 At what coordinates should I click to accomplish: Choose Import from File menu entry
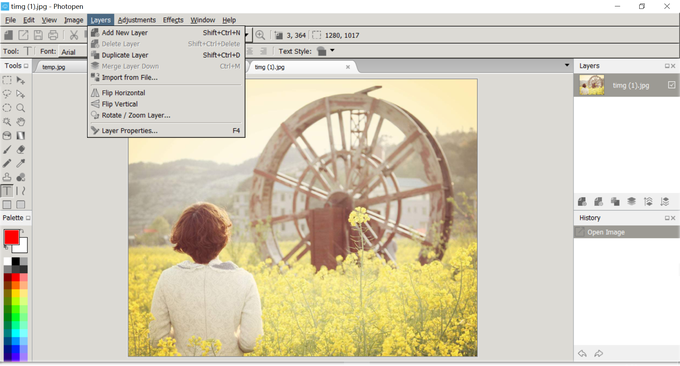pyautogui.click(x=166, y=78)
